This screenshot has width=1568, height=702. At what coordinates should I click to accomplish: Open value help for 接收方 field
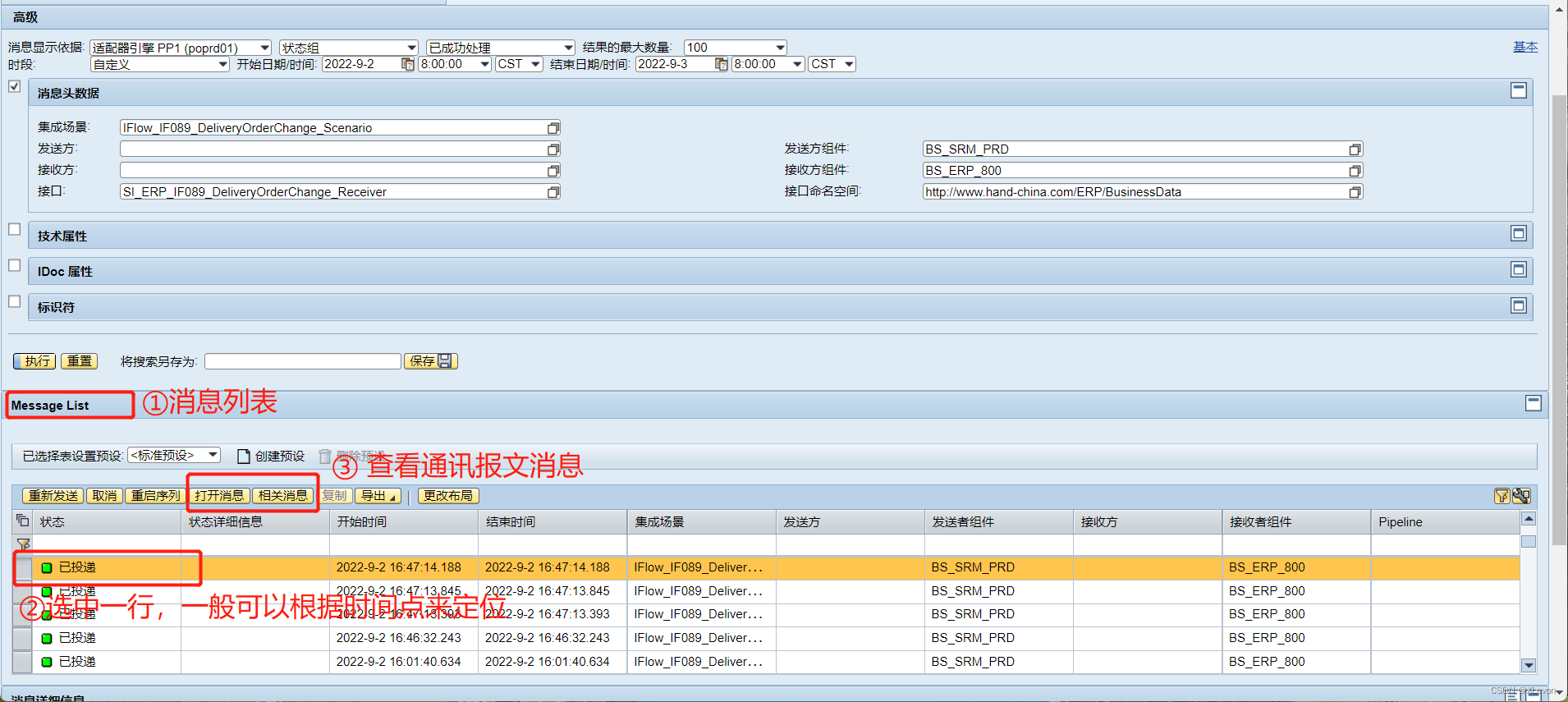click(x=553, y=171)
